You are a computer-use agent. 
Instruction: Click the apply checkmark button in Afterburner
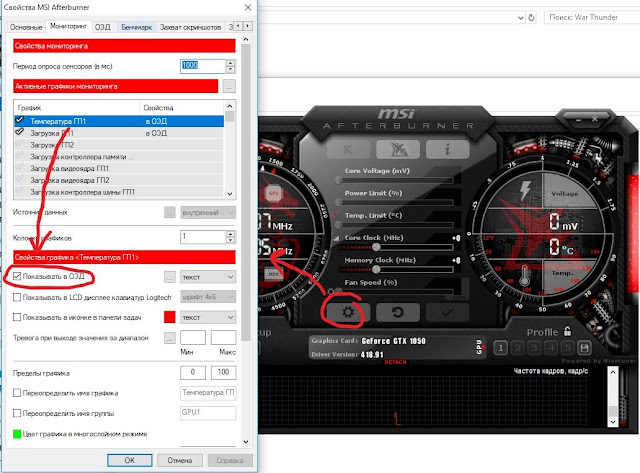(448, 313)
